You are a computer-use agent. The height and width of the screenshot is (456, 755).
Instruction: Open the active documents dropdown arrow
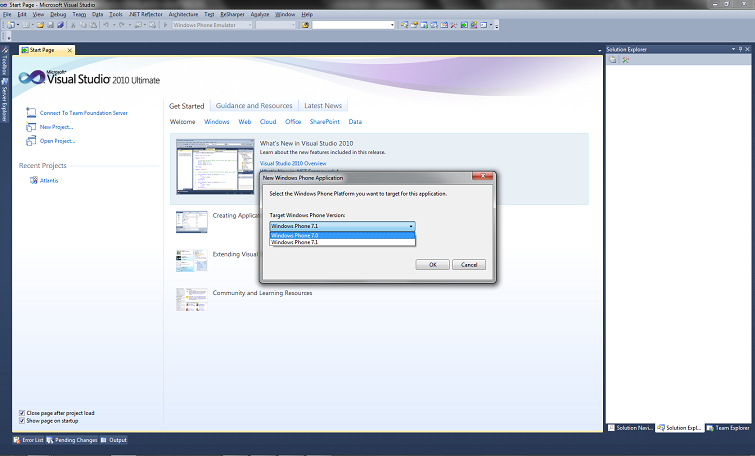599,50
